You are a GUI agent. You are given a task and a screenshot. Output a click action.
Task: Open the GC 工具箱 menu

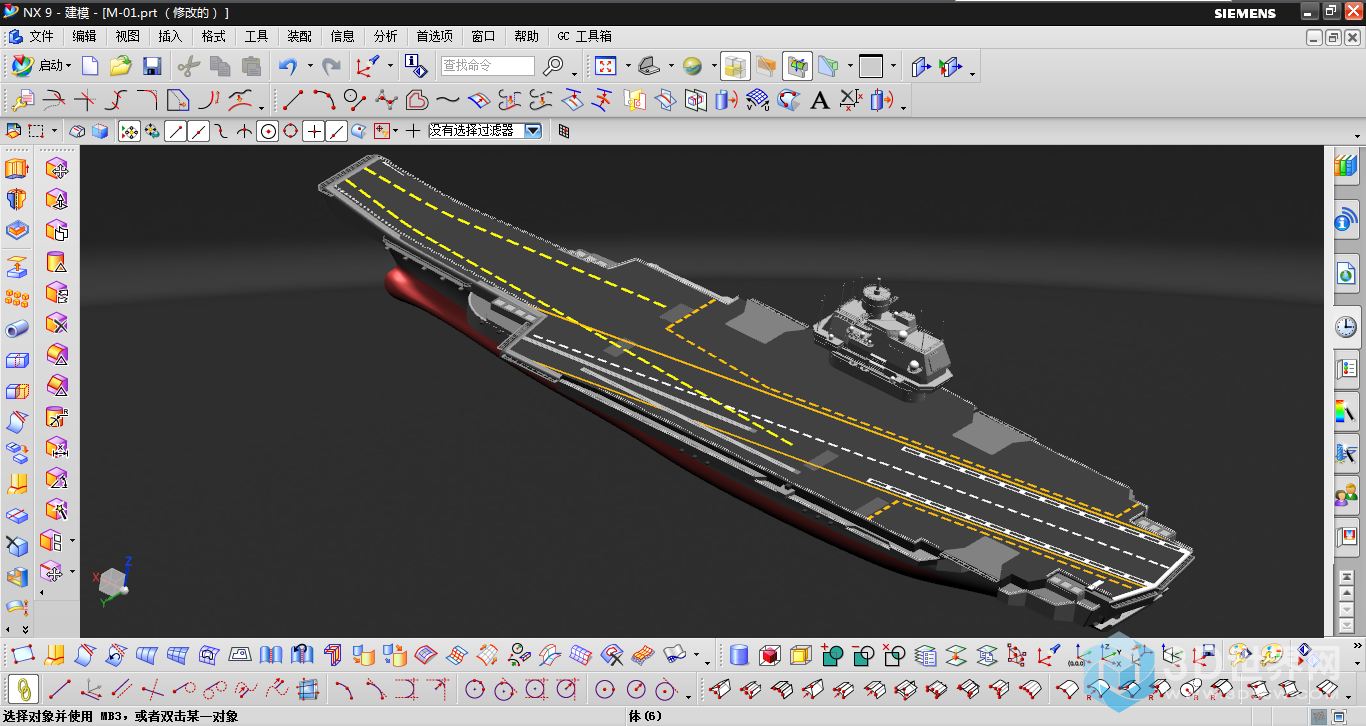[584, 36]
